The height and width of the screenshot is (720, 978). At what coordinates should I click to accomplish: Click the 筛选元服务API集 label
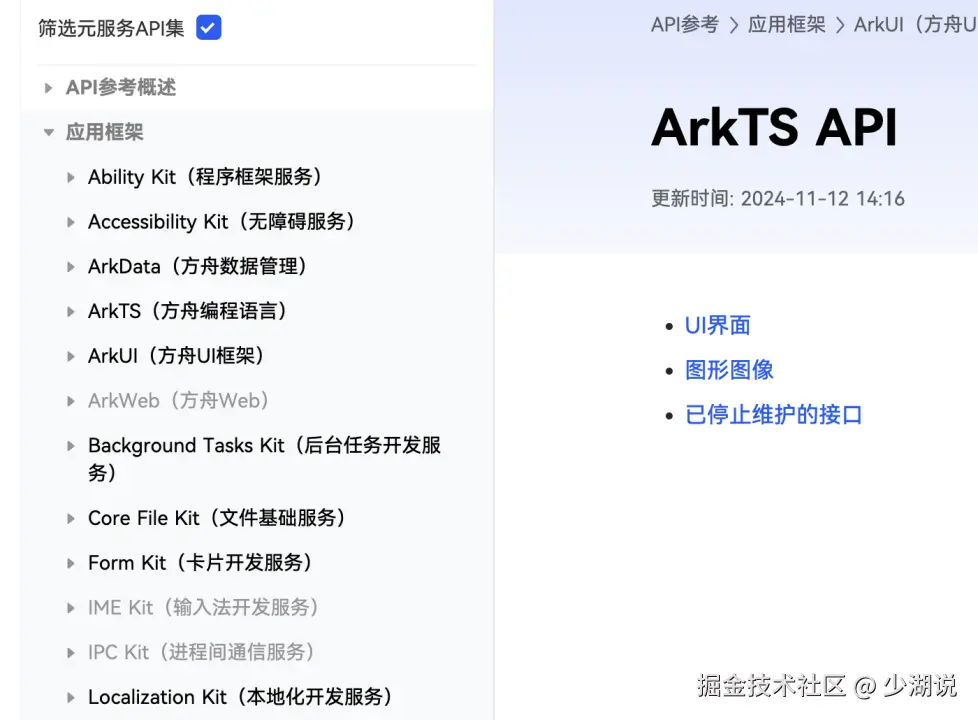tap(111, 28)
